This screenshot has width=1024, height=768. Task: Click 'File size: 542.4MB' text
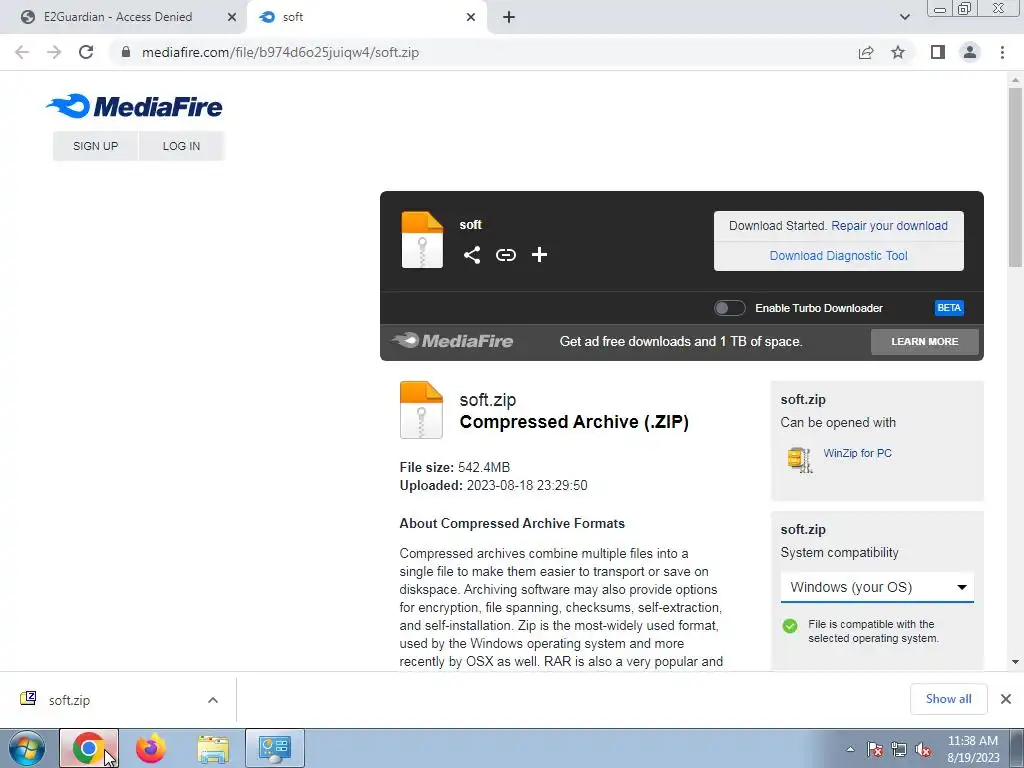455,467
